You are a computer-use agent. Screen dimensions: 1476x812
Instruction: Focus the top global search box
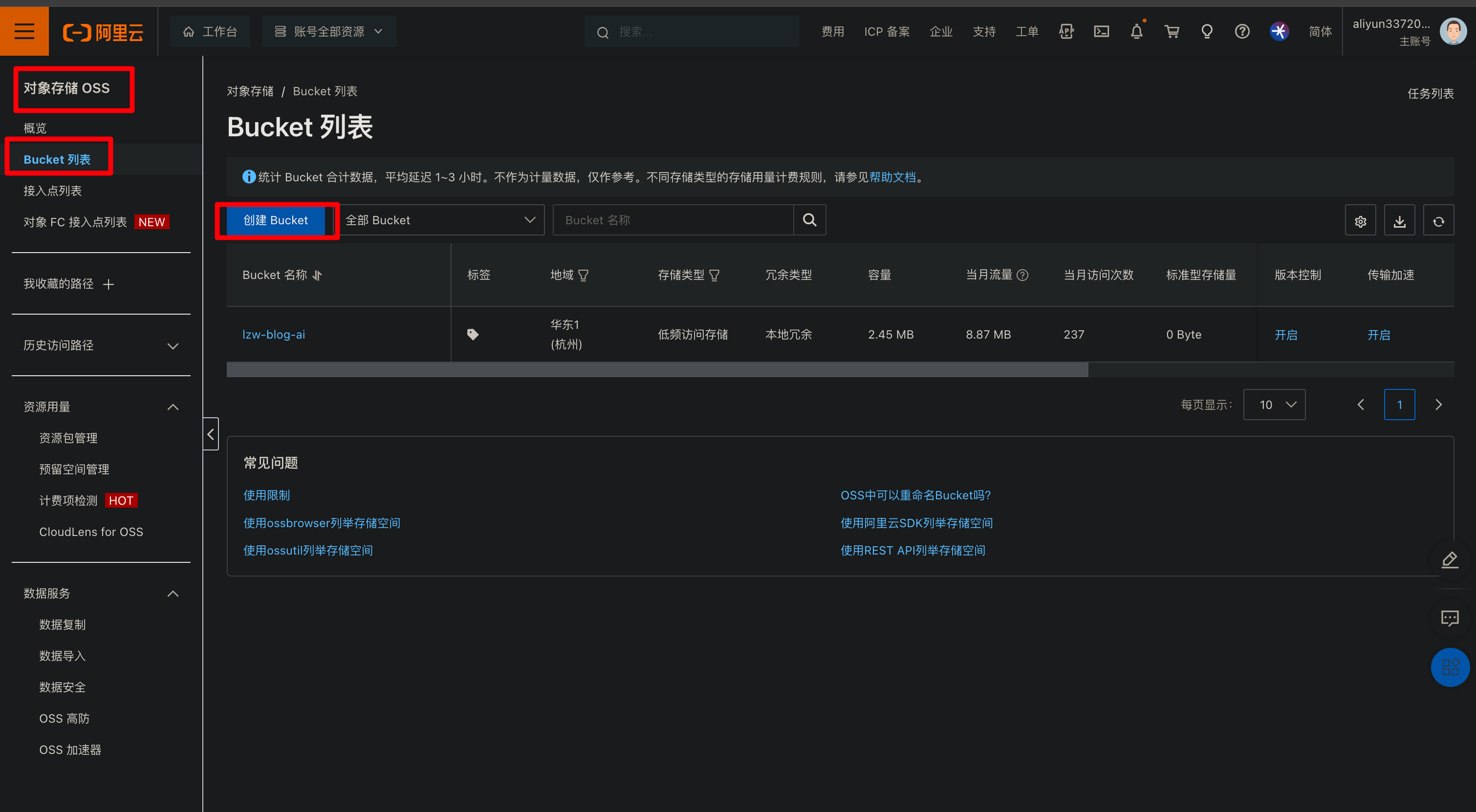692,31
